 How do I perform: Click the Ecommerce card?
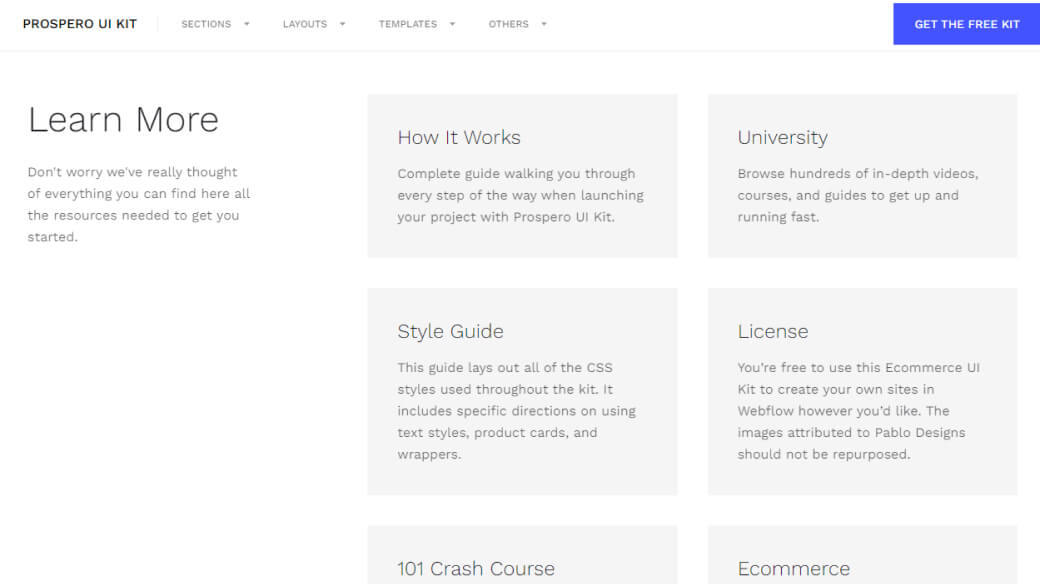click(x=794, y=568)
